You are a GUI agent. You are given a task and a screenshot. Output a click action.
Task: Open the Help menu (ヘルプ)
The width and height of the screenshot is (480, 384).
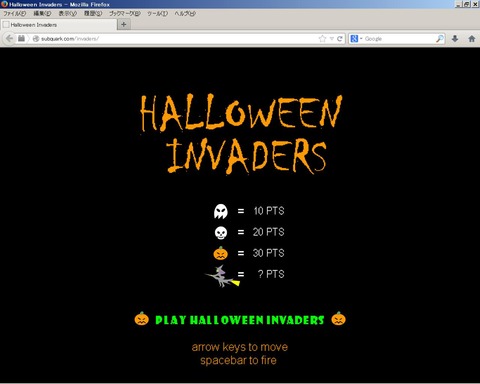coord(185,13)
